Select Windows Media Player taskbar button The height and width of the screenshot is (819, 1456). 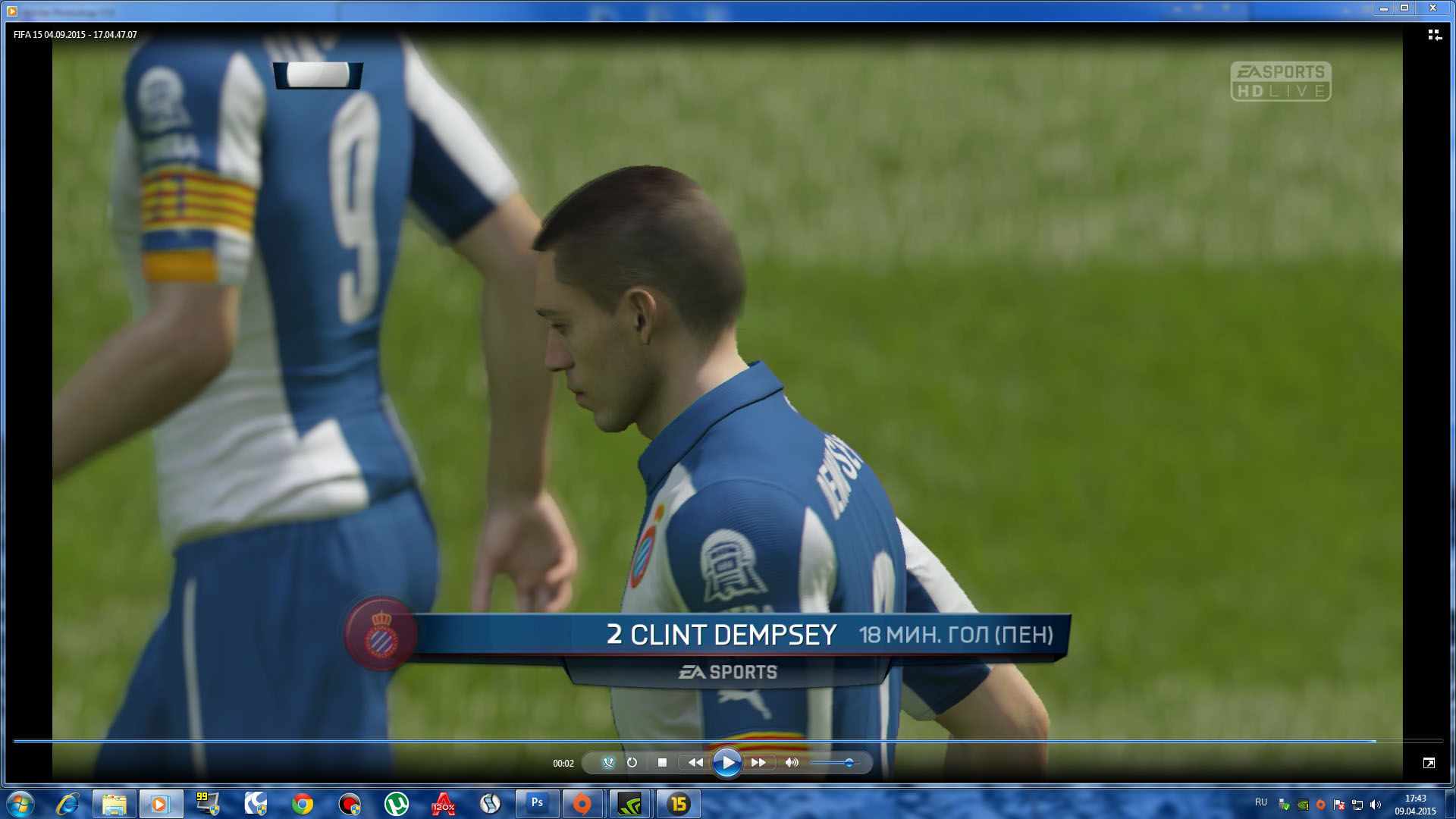[x=160, y=804]
